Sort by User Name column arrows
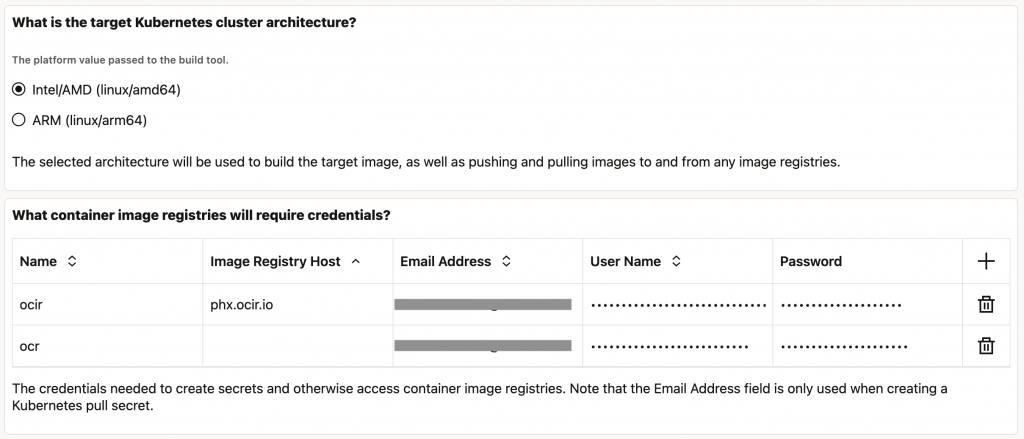The height and width of the screenshot is (439, 1024). tap(676, 261)
